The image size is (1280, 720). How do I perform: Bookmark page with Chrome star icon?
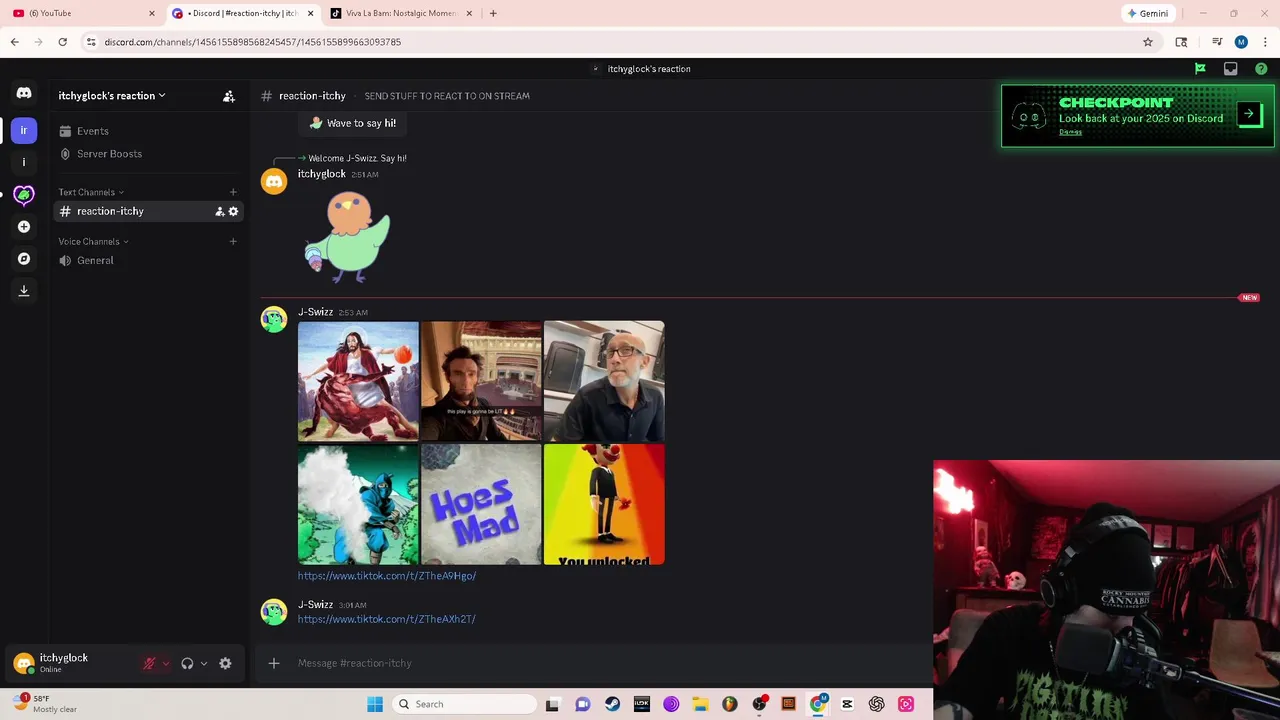1148,42
